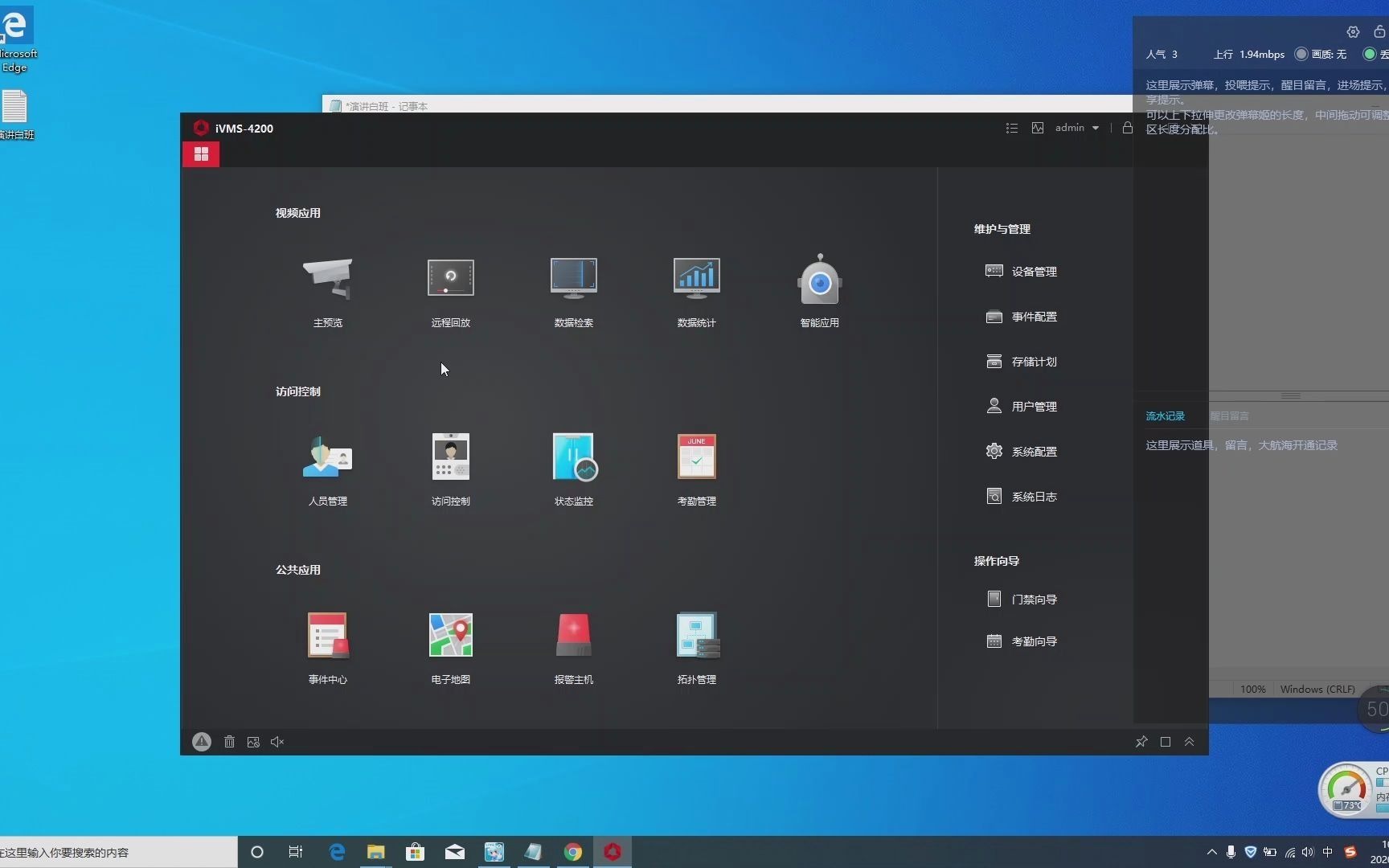1389x868 pixels.
Task: Click the Notepad 100% zoom status
Action: click(x=1252, y=690)
